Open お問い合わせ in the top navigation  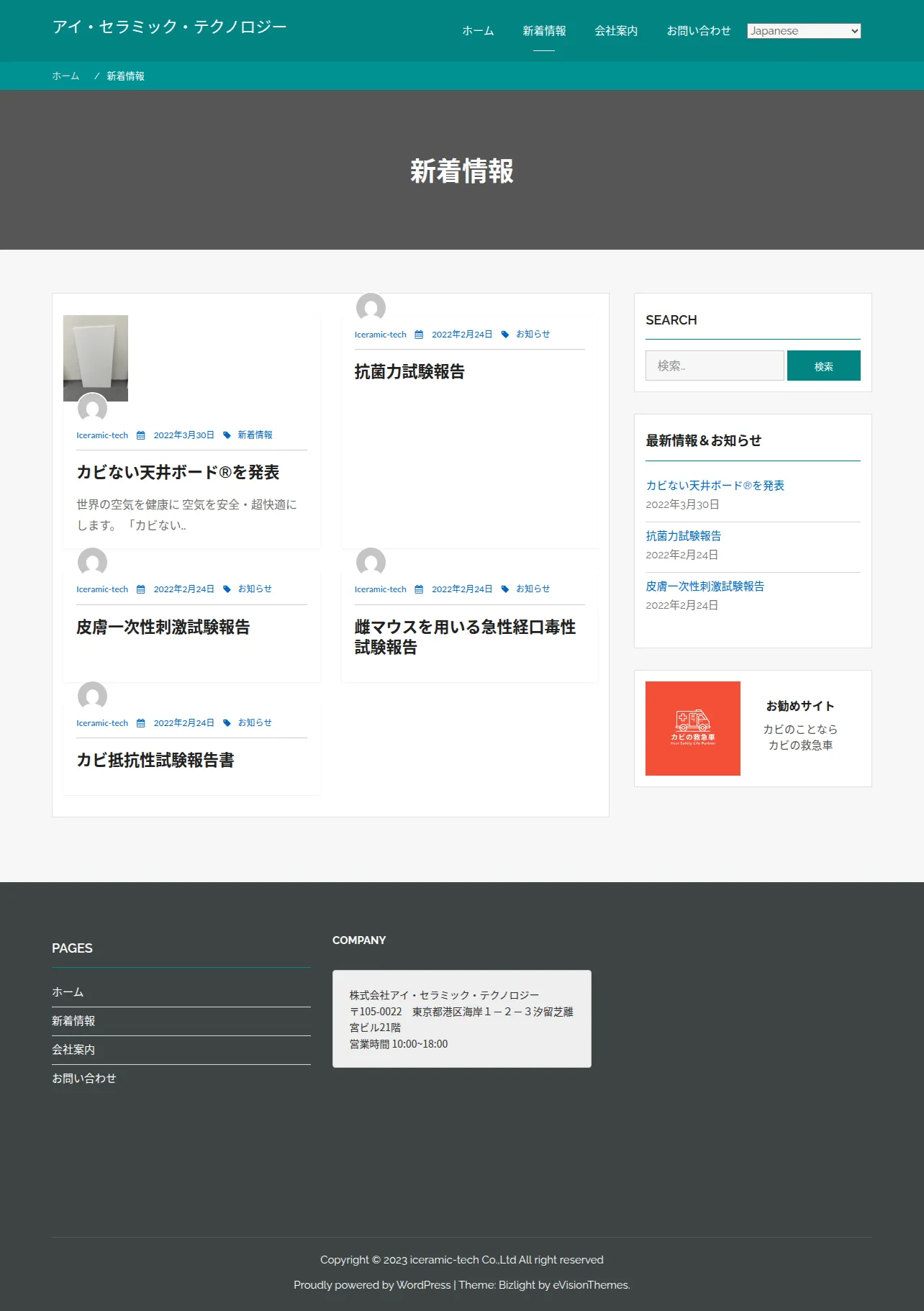(x=699, y=31)
